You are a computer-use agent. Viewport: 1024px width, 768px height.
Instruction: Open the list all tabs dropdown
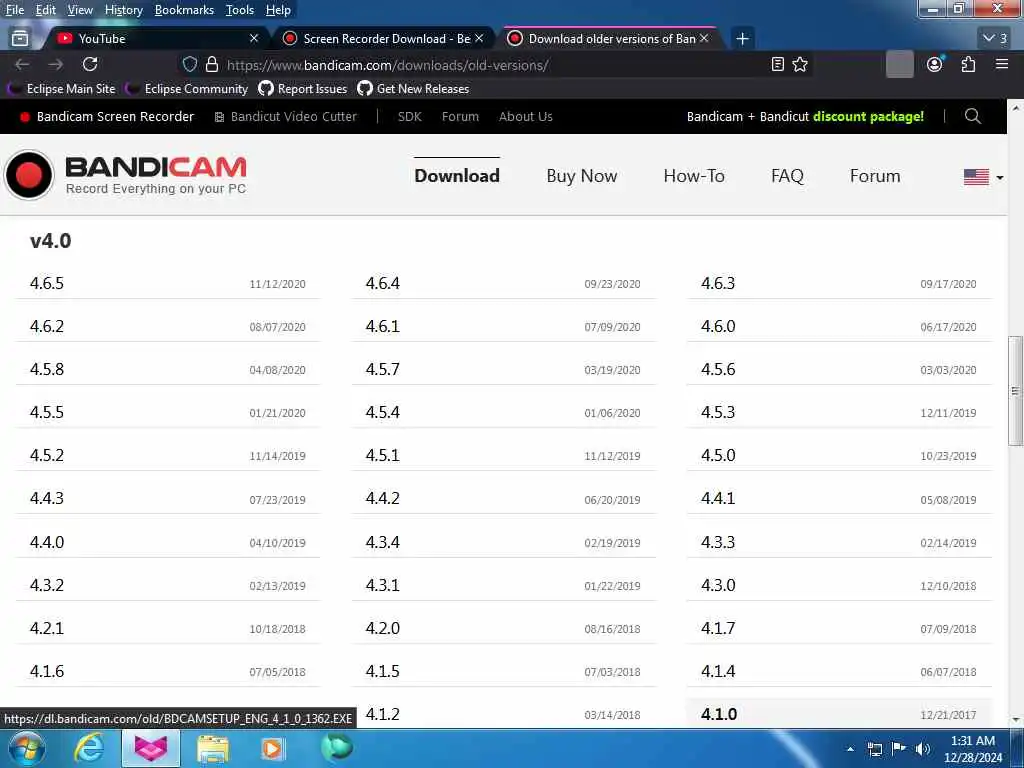click(x=995, y=39)
